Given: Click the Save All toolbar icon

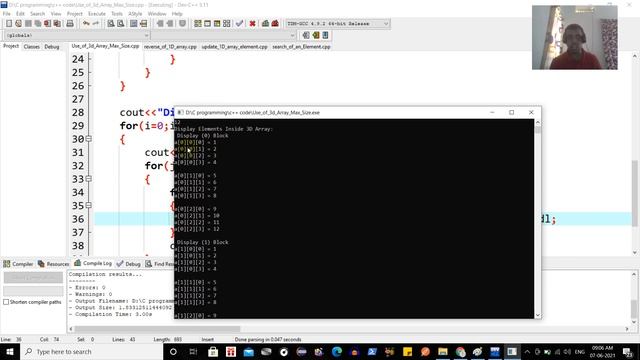Looking at the screenshot, I should tap(38, 24).
